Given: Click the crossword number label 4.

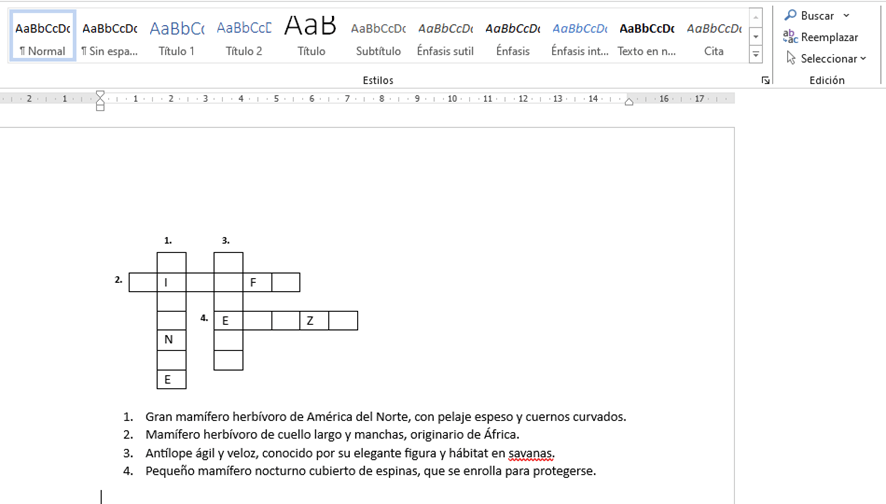Looking at the screenshot, I should pyautogui.click(x=204, y=318).
